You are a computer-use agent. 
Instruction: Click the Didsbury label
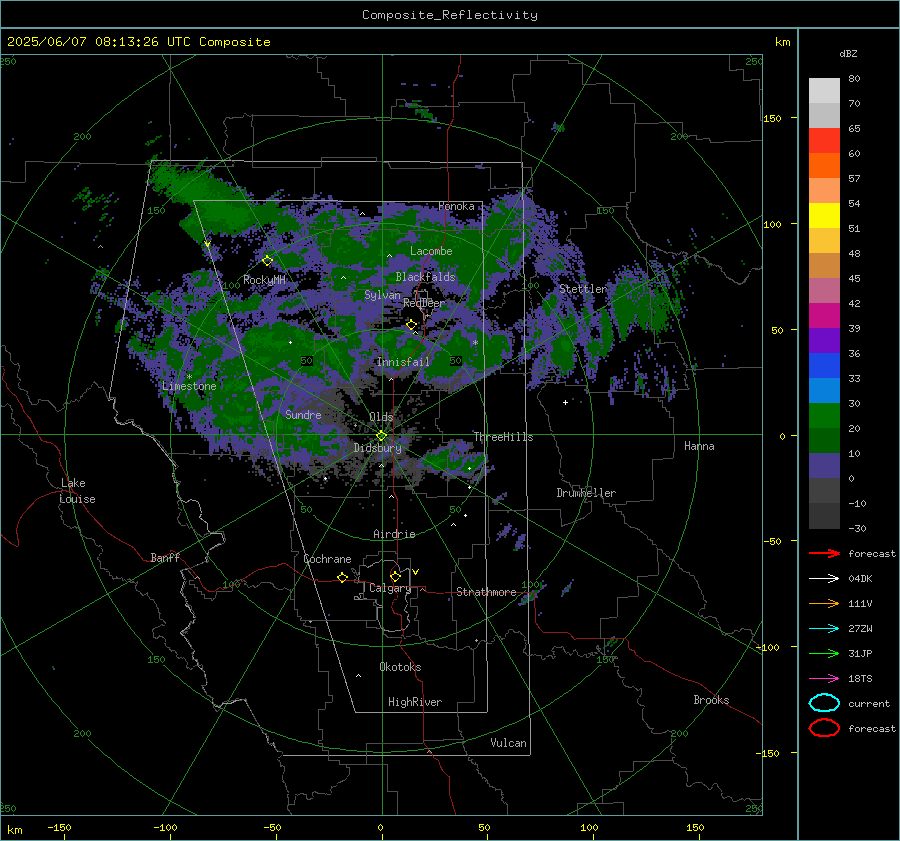377,448
